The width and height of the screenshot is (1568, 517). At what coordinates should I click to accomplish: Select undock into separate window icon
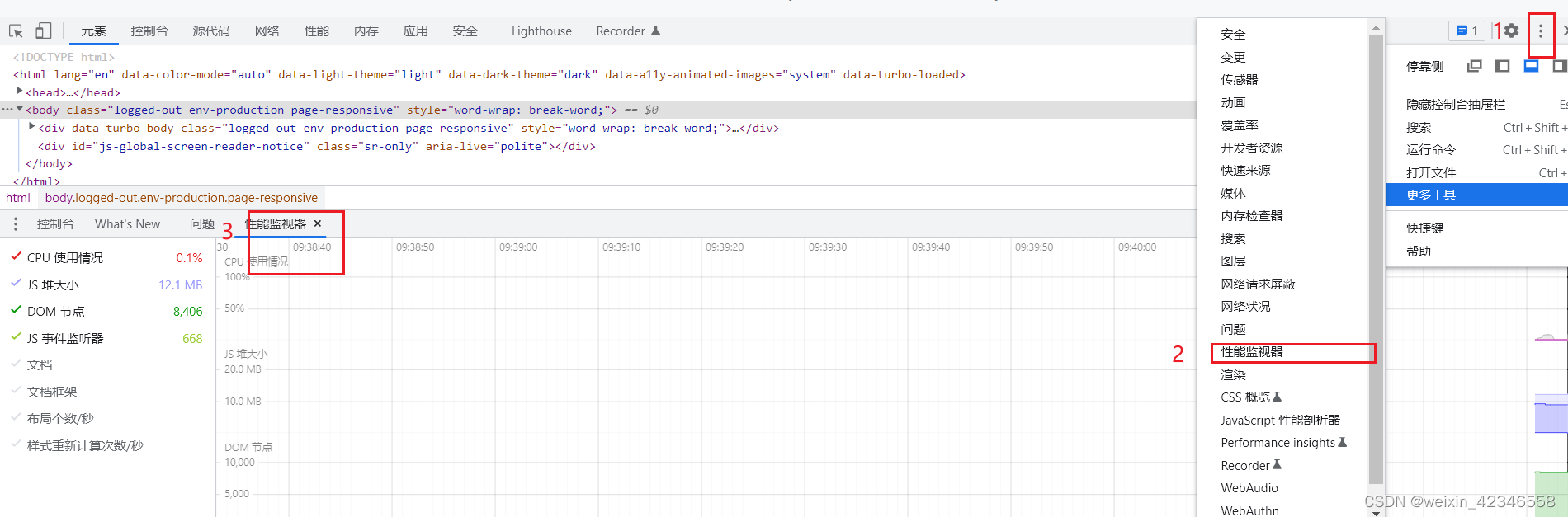coord(1475,66)
